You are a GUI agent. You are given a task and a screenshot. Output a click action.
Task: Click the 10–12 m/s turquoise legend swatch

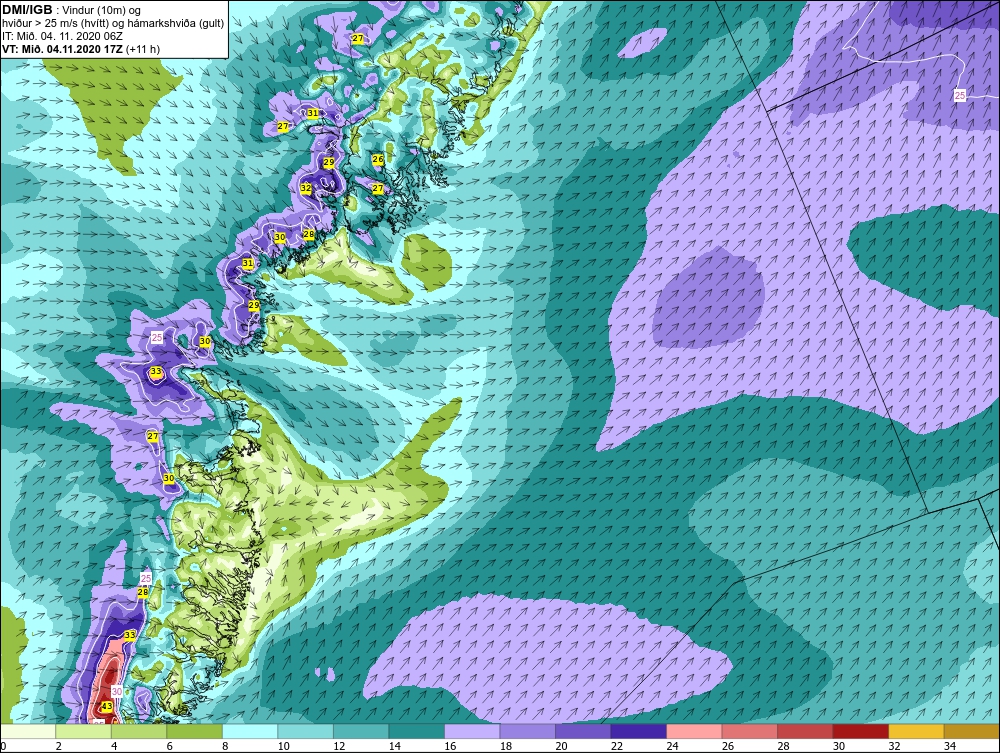305,731
